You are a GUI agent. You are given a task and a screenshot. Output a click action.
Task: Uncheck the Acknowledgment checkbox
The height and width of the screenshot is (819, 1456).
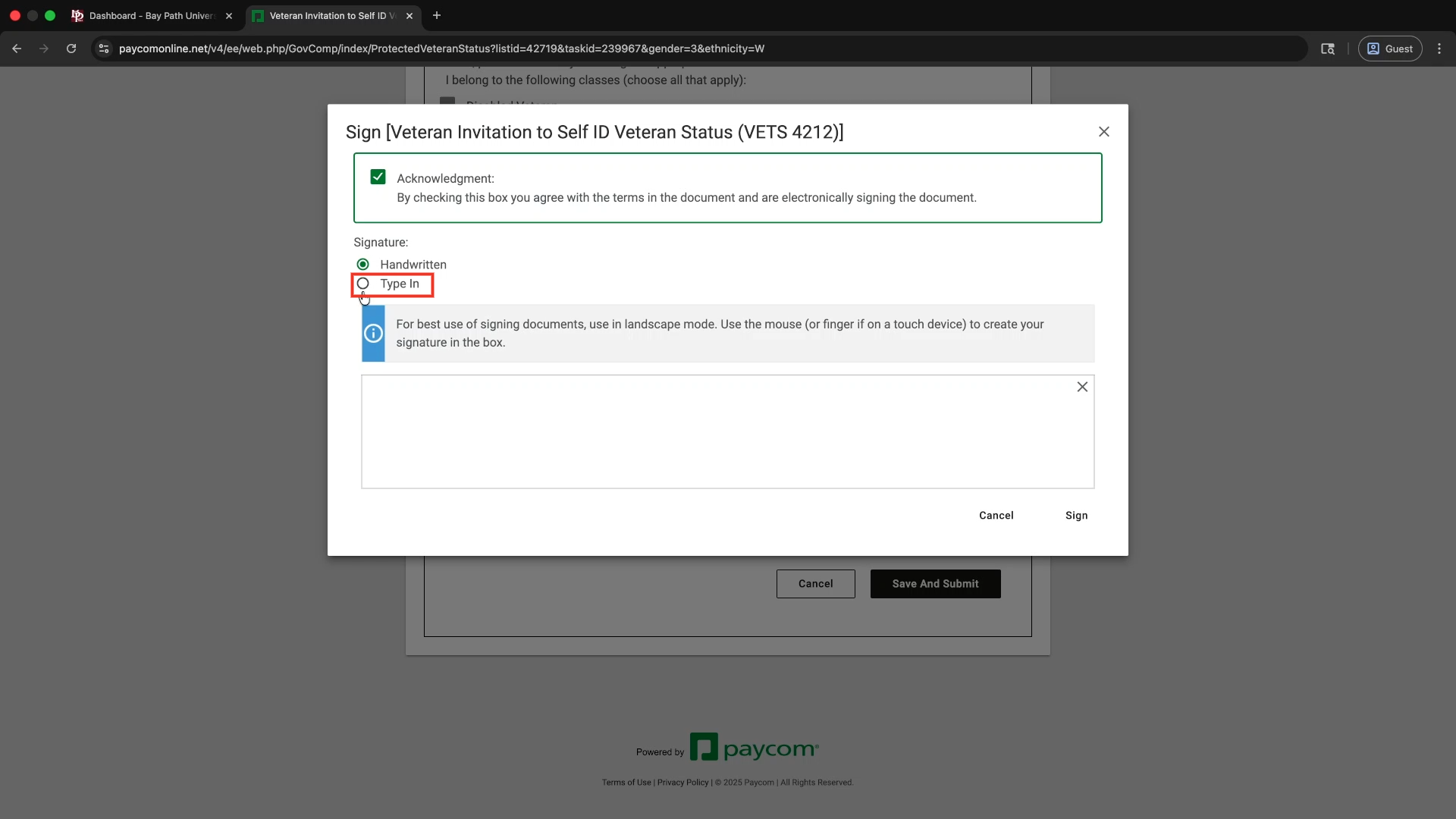click(378, 177)
